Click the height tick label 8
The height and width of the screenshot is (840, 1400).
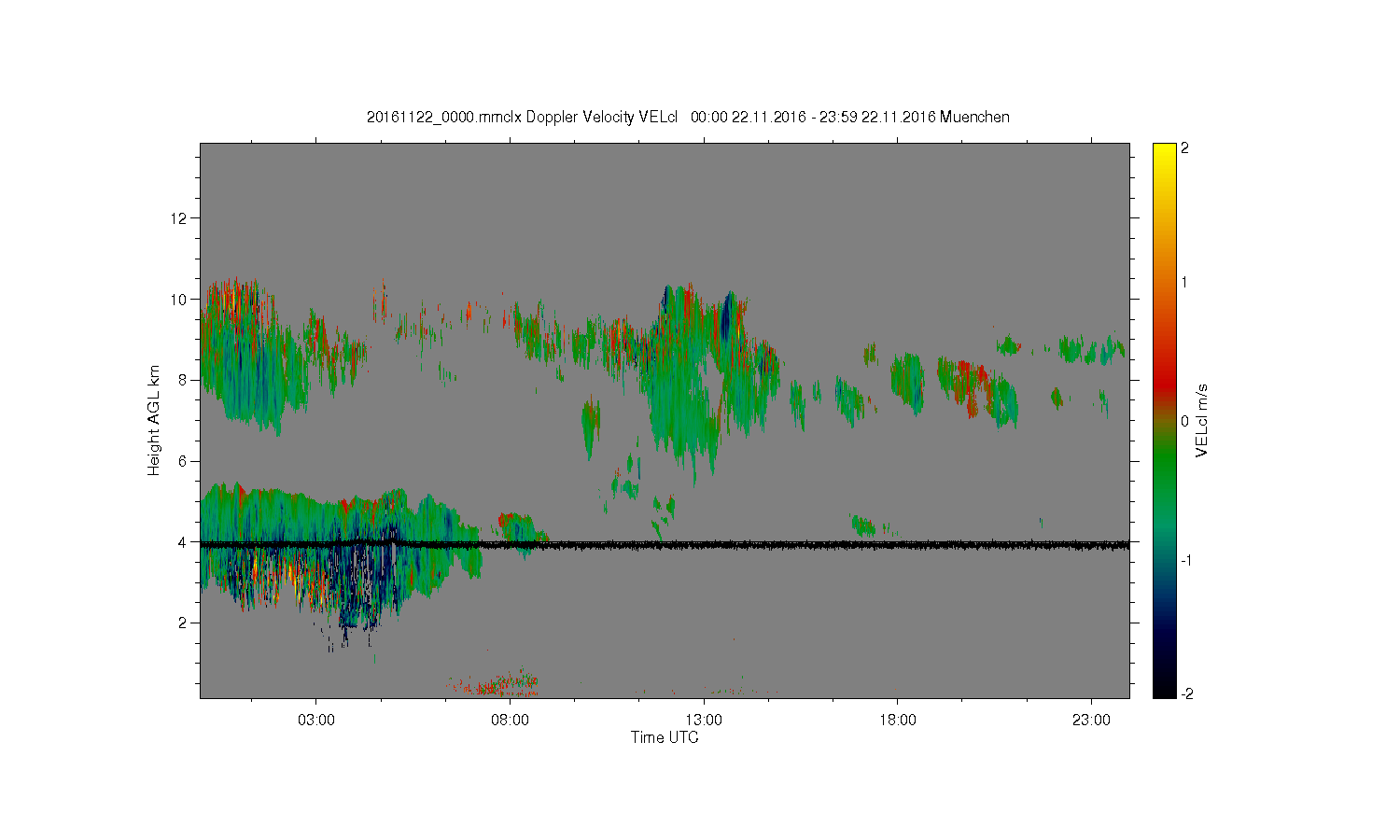click(183, 380)
